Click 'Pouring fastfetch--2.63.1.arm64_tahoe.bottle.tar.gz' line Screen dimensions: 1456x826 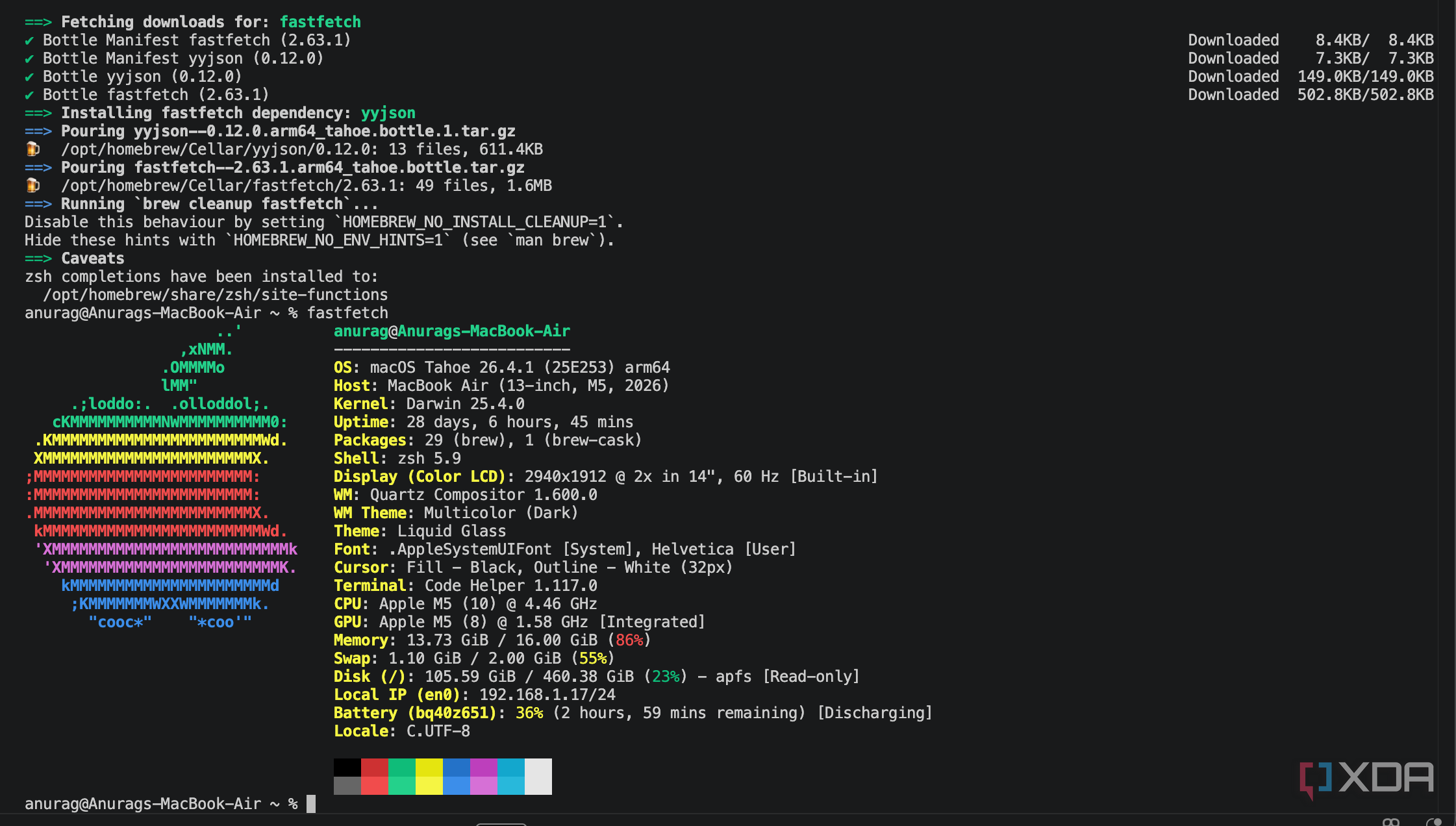[293, 168]
